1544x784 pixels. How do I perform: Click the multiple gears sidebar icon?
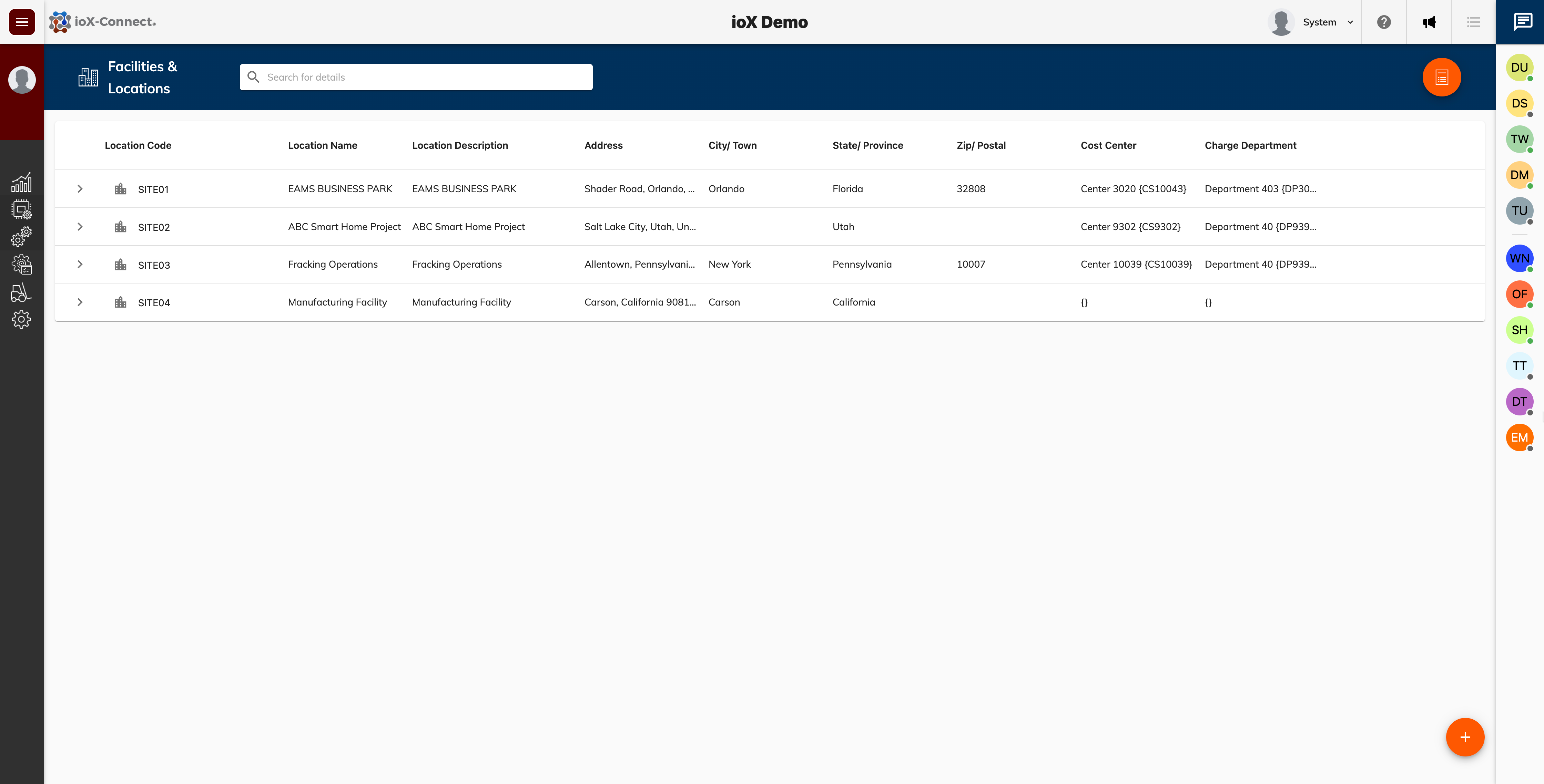(x=22, y=237)
